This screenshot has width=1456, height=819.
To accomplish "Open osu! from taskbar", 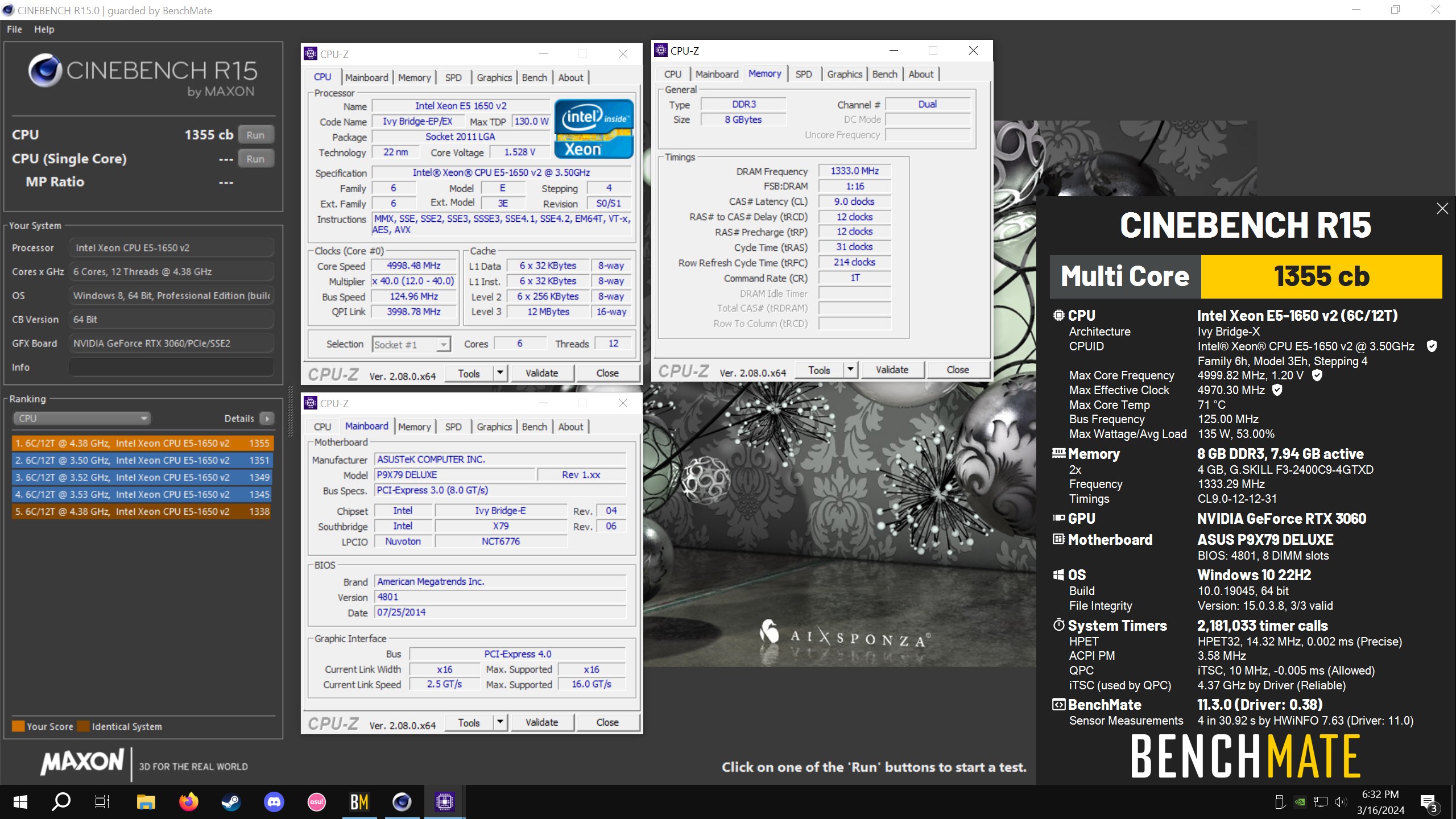I will 317,802.
